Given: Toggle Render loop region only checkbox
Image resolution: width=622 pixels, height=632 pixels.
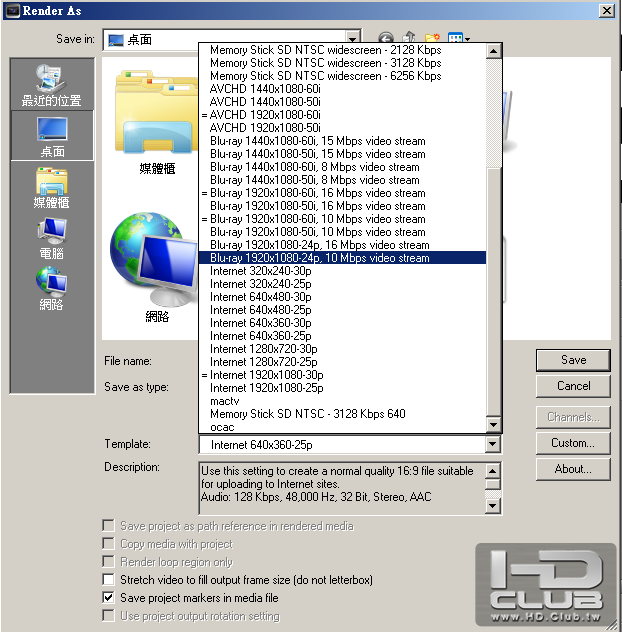Looking at the screenshot, I should pyautogui.click(x=108, y=561).
